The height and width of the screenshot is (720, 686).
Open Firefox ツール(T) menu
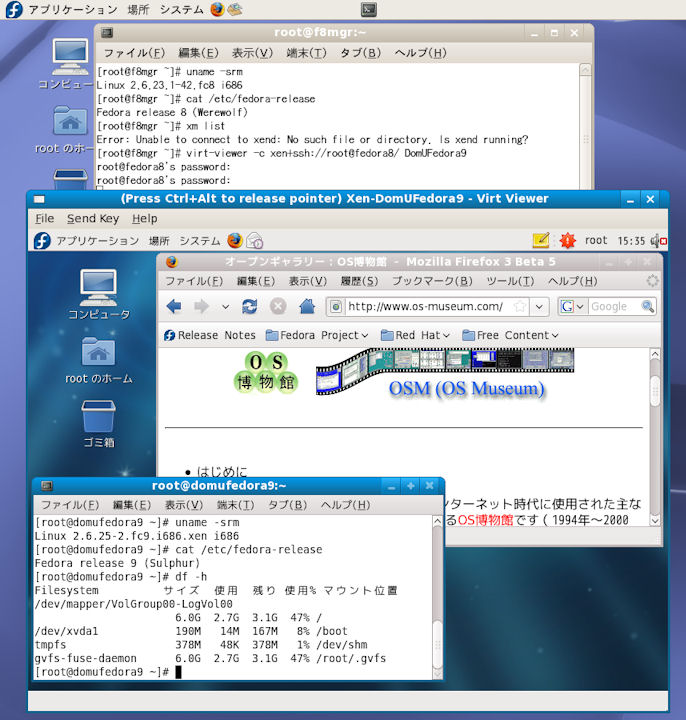510,281
